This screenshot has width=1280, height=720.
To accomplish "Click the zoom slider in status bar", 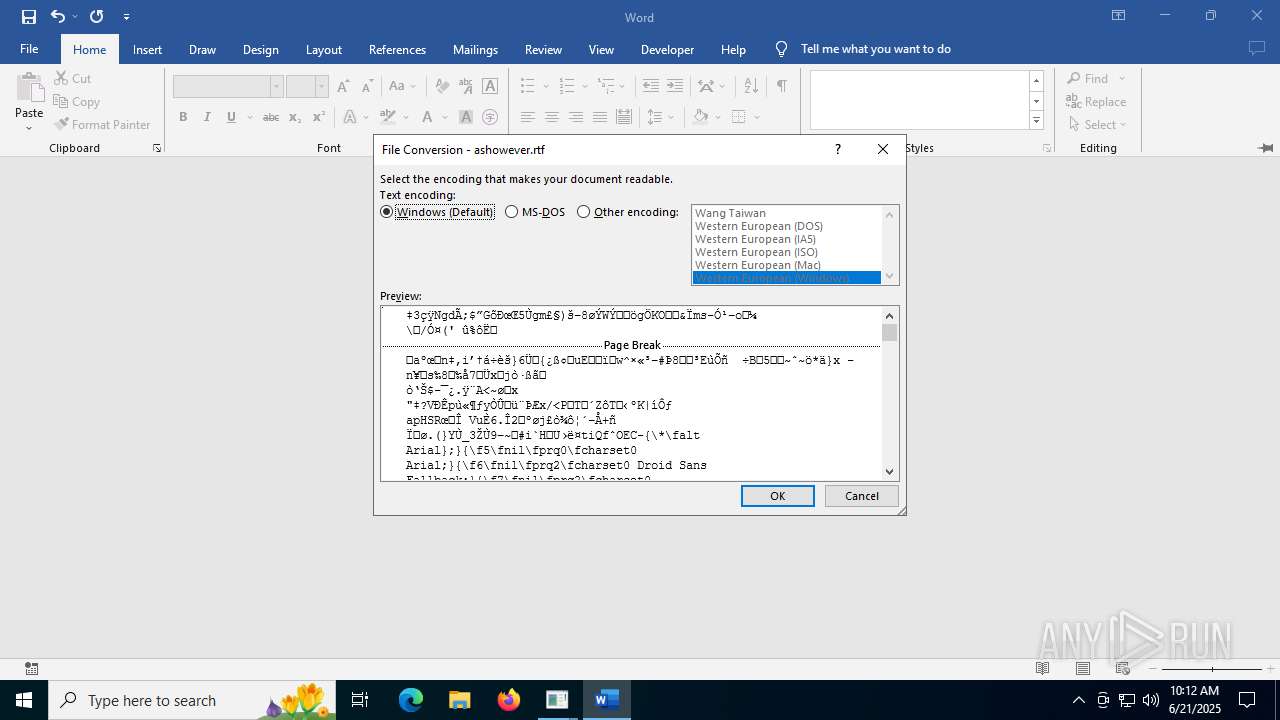I will (1212, 669).
